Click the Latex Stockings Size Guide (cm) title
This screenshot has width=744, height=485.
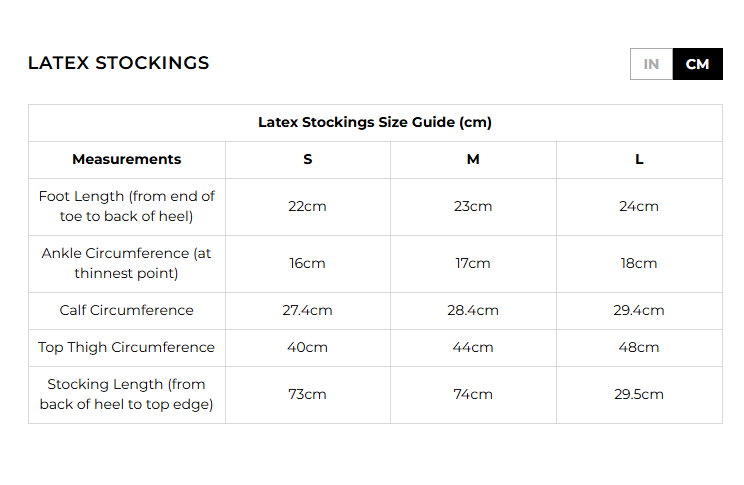pyautogui.click(x=375, y=123)
